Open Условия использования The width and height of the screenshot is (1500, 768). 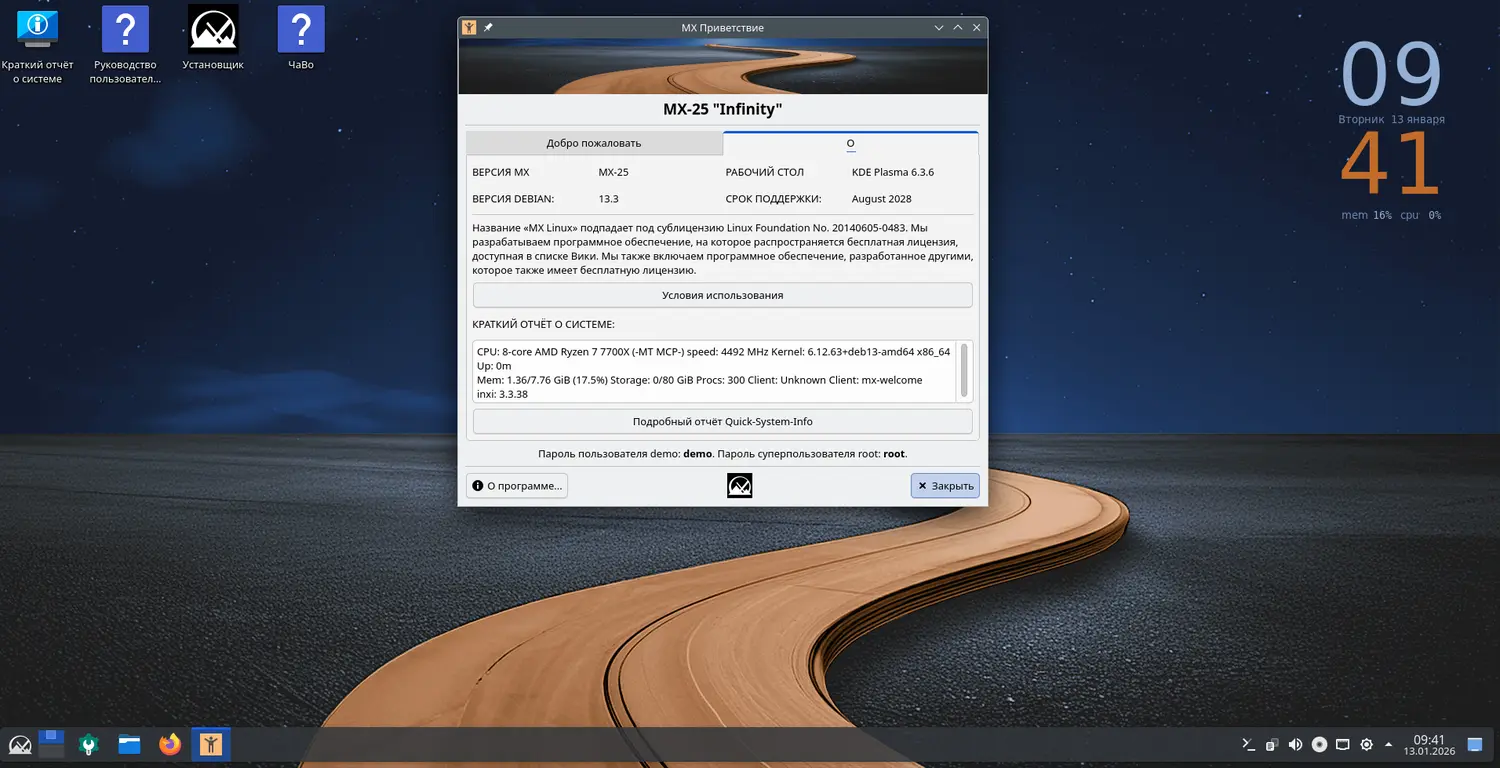pyautogui.click(x=722, y=295)
